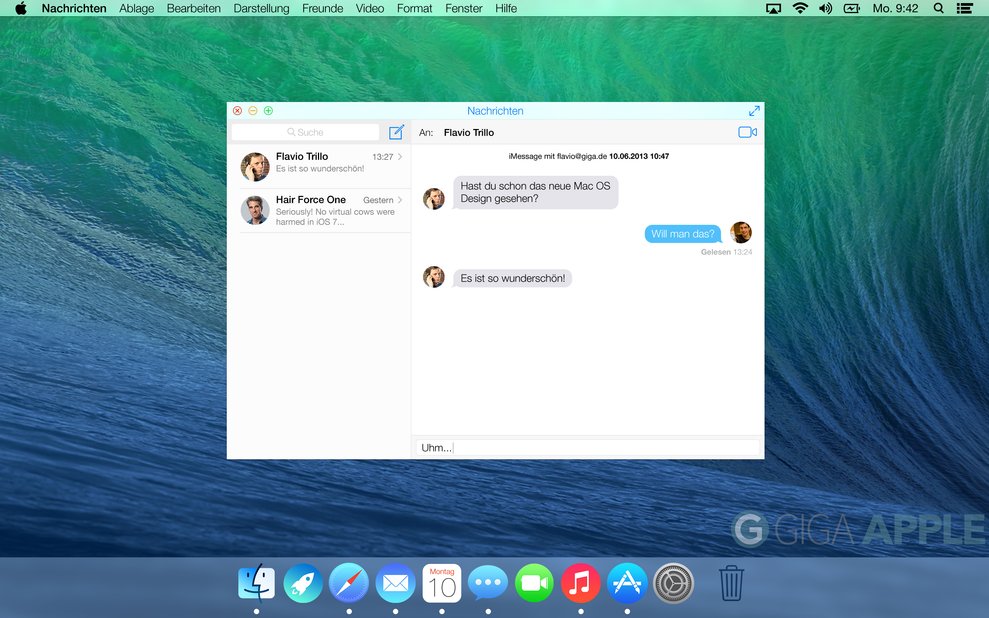The width and height of the screenshot is (989, 618).
Task: Open Wi-Fi status menu
Action: pos(800,8)
